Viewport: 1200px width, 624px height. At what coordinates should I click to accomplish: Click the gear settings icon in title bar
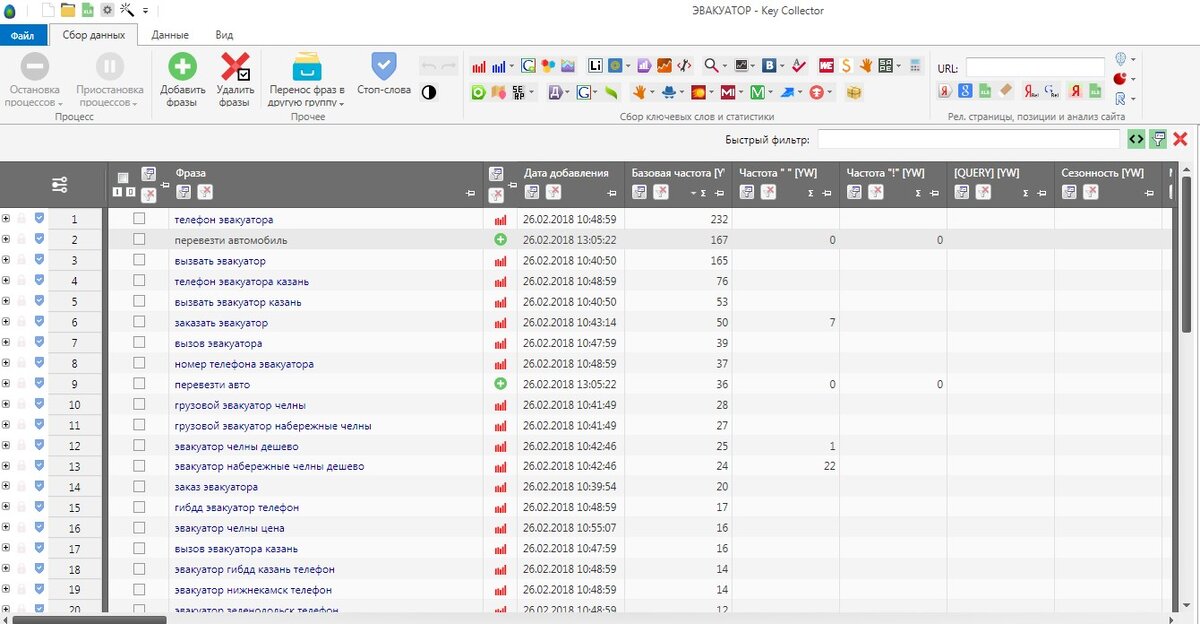pos(107,10)
